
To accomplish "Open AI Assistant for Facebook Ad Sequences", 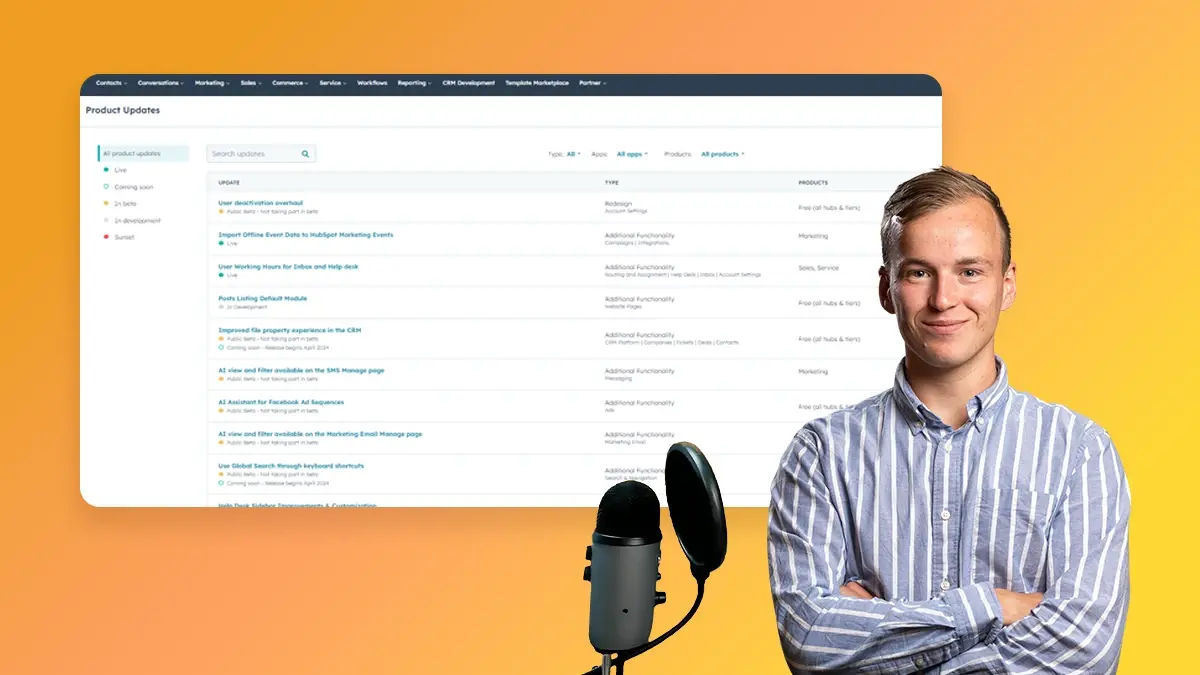I will (x=281, y=402).
